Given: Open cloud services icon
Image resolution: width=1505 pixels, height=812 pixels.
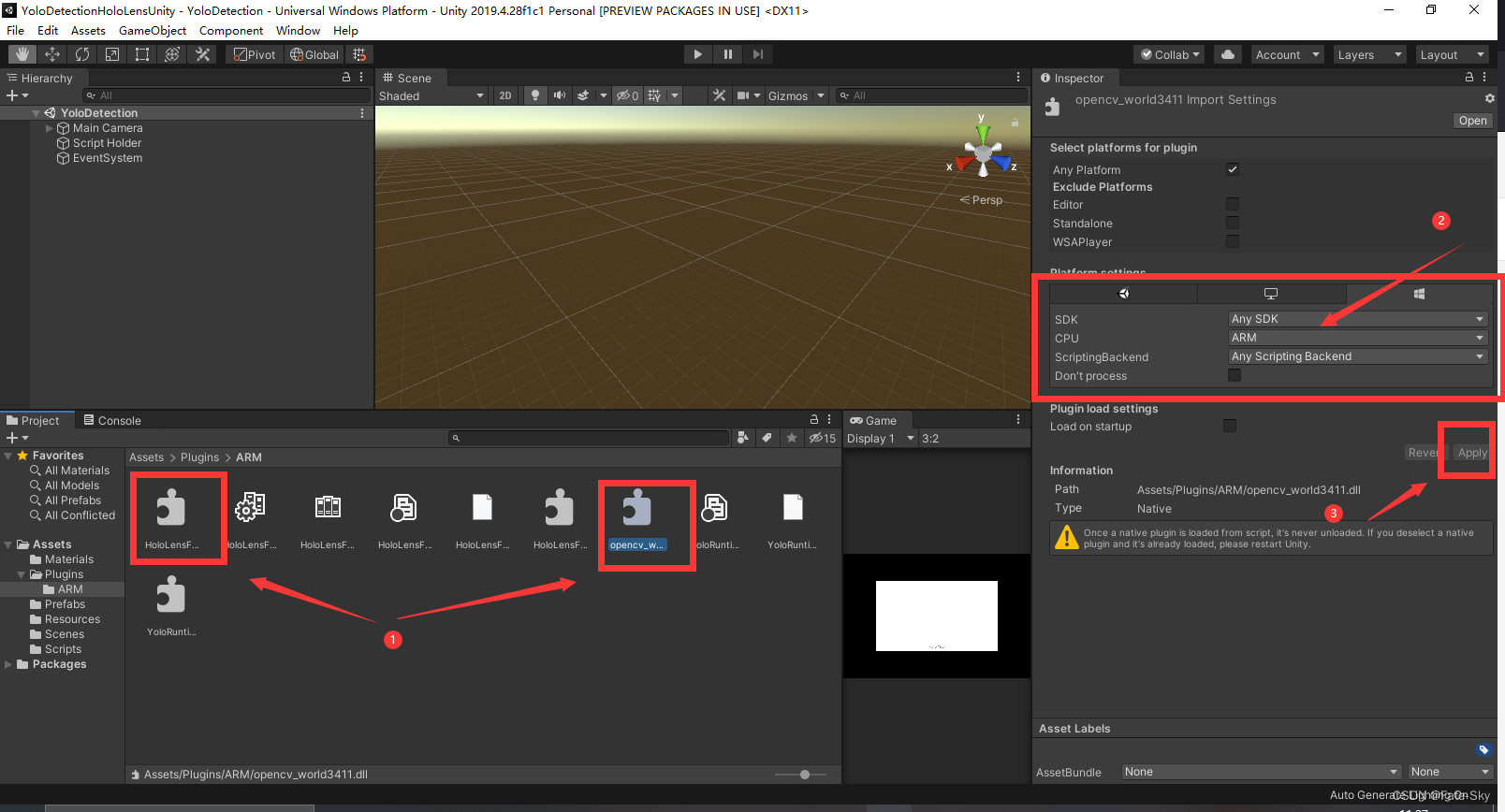Looking at the screenshot, I should tap(1228, 54).
